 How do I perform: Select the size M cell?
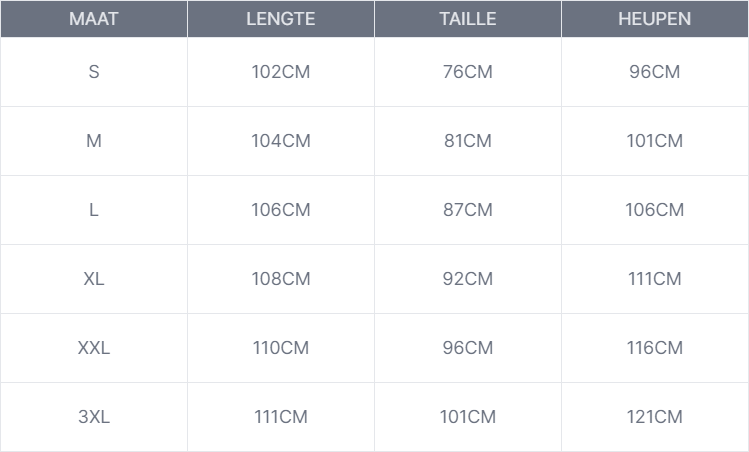(x=94, y=141)
